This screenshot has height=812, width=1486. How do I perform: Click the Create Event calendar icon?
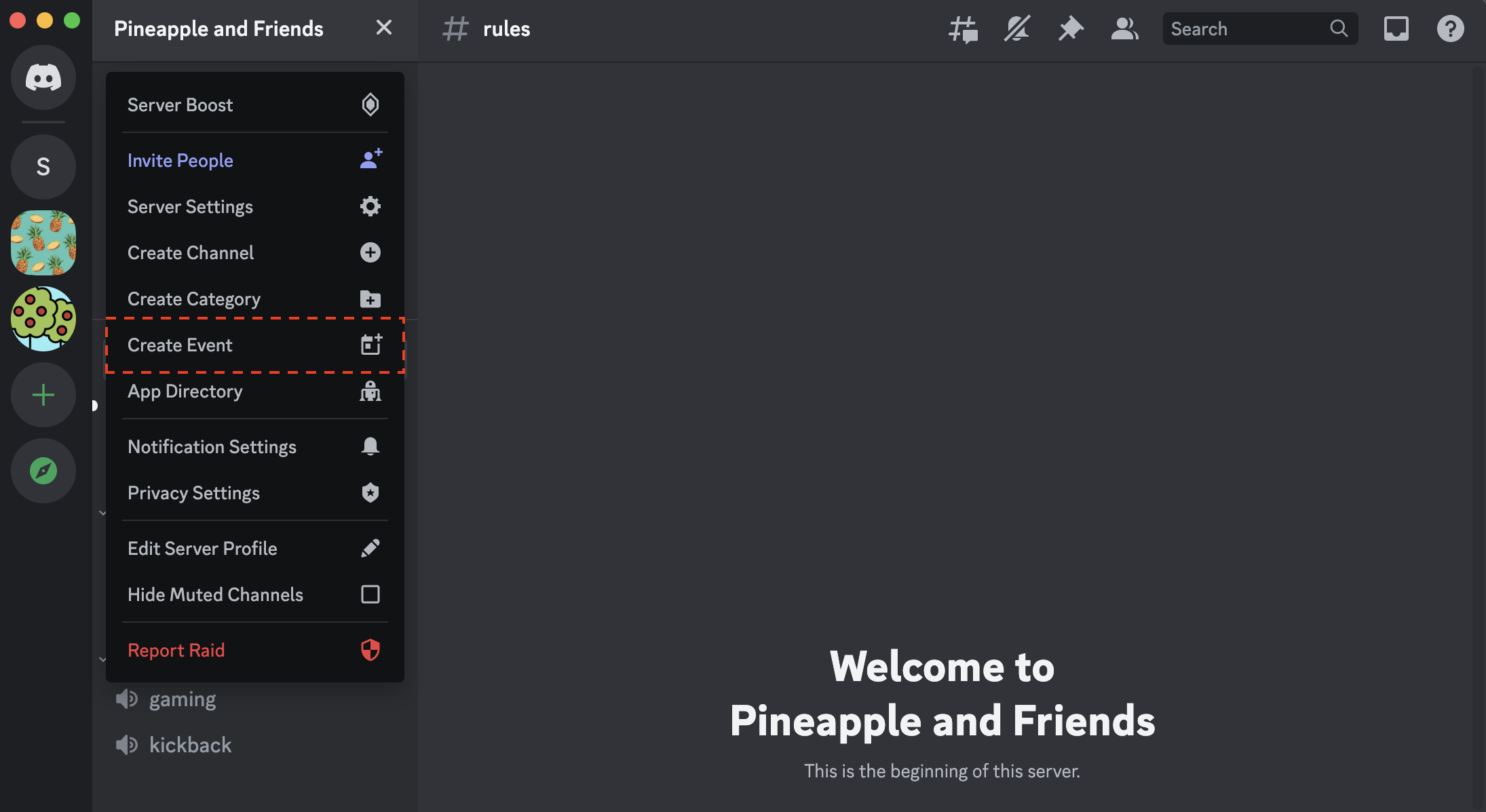click(370, 344)
